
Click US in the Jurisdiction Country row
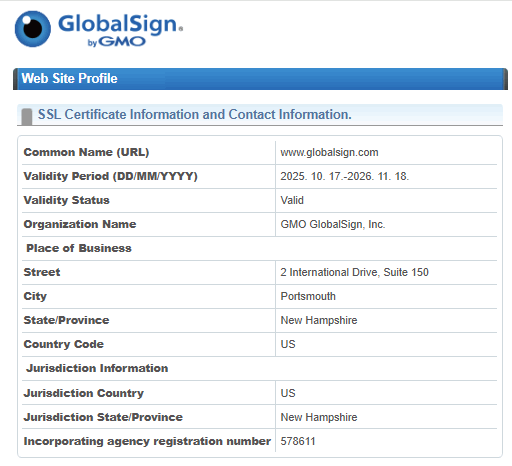(x=288, y=393)
